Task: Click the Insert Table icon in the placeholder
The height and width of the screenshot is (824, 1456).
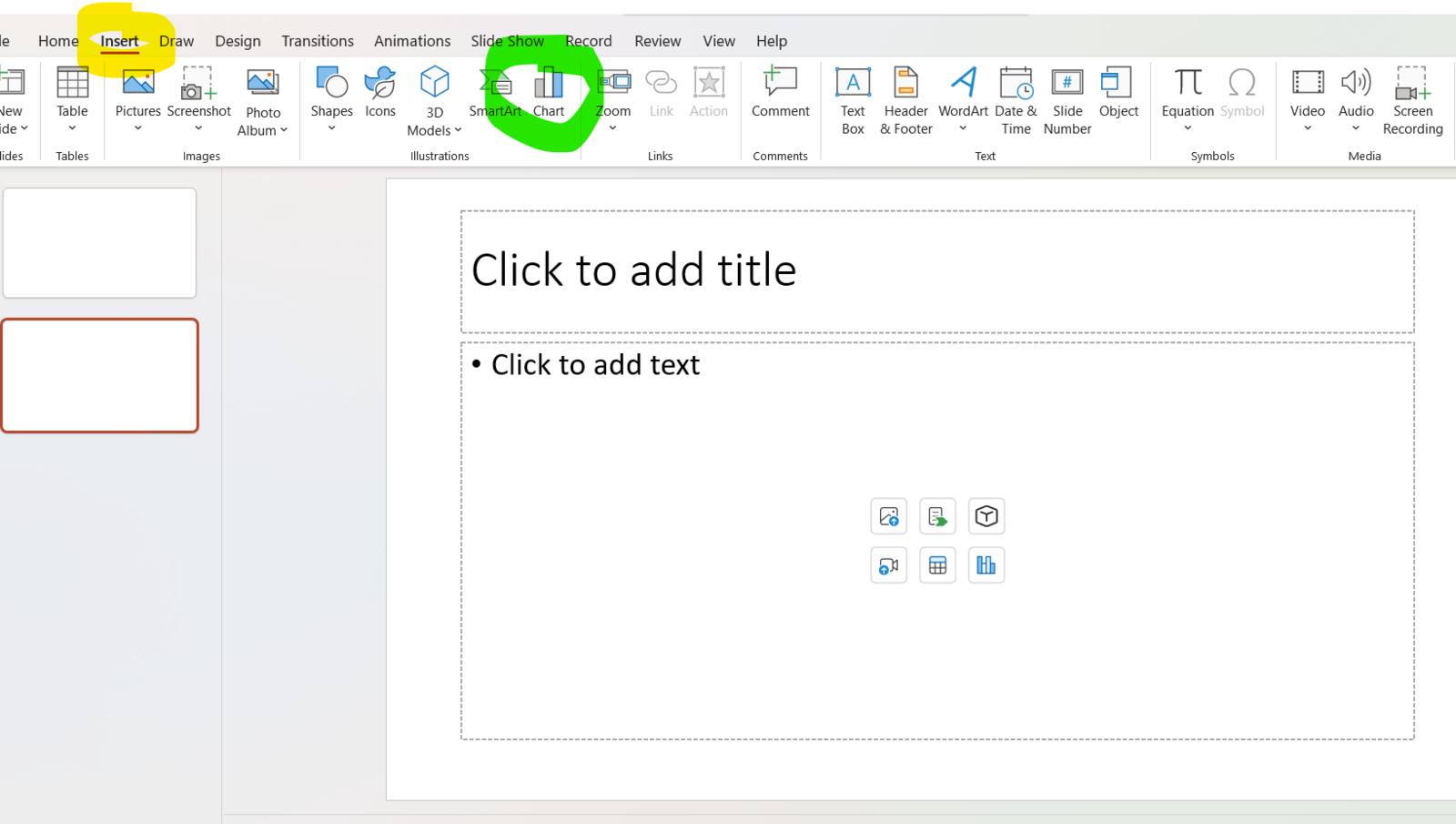Action: pyautogui.click(x=937, y=565)
